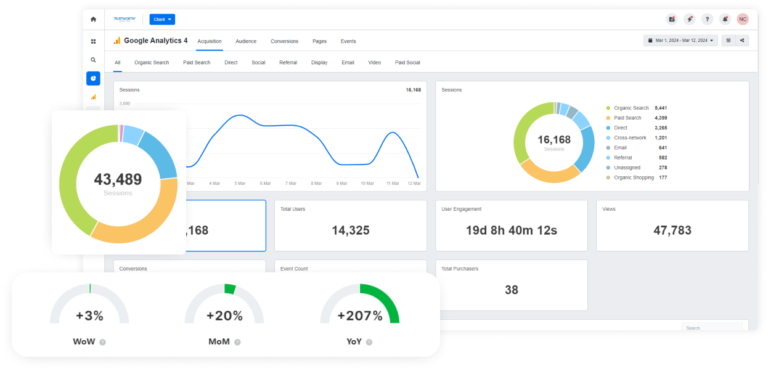Switch to the Pages tab
This screenshot has width=768, height=371.
[319, 41]
